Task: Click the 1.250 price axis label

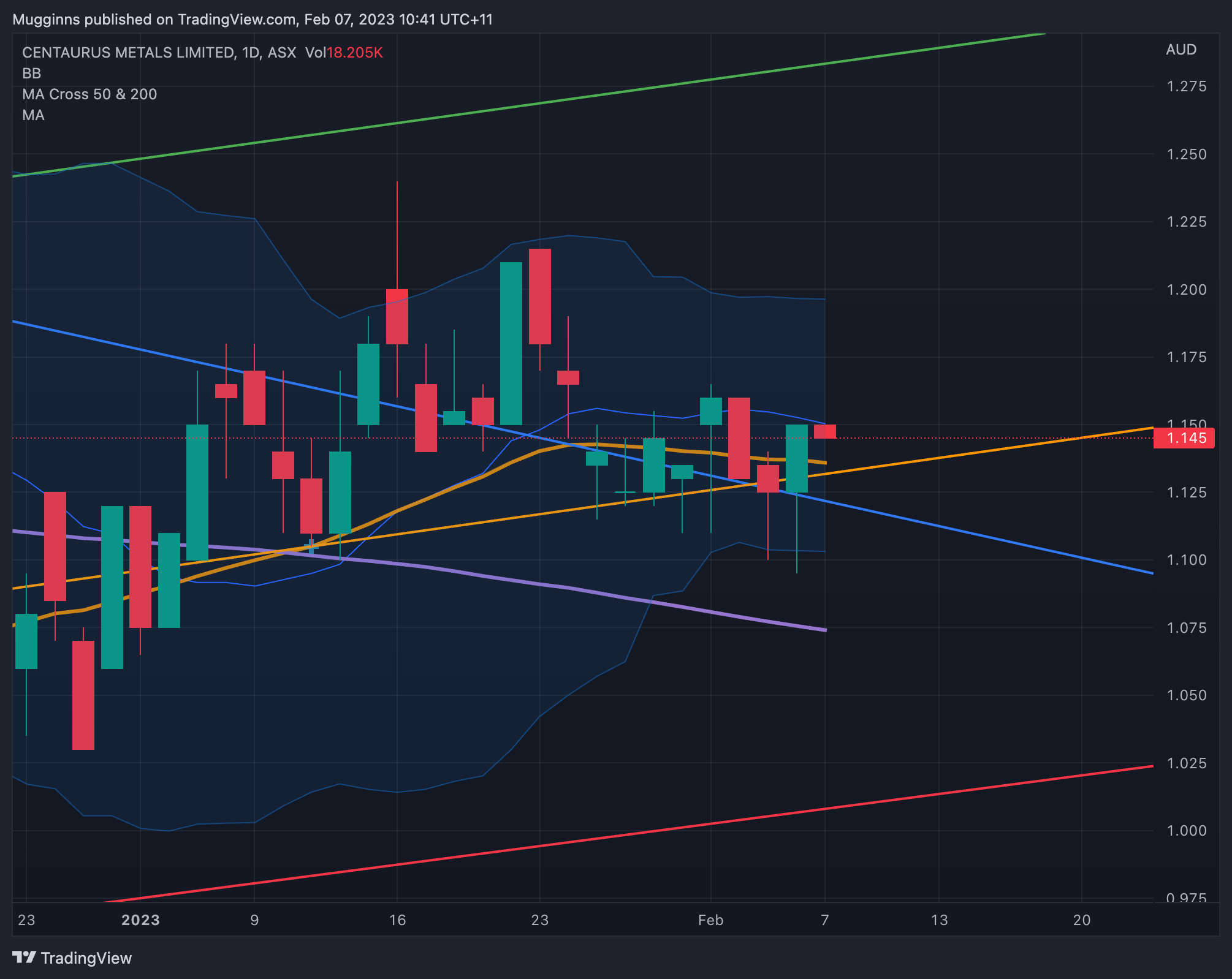Action: [x=1187, y=154]
